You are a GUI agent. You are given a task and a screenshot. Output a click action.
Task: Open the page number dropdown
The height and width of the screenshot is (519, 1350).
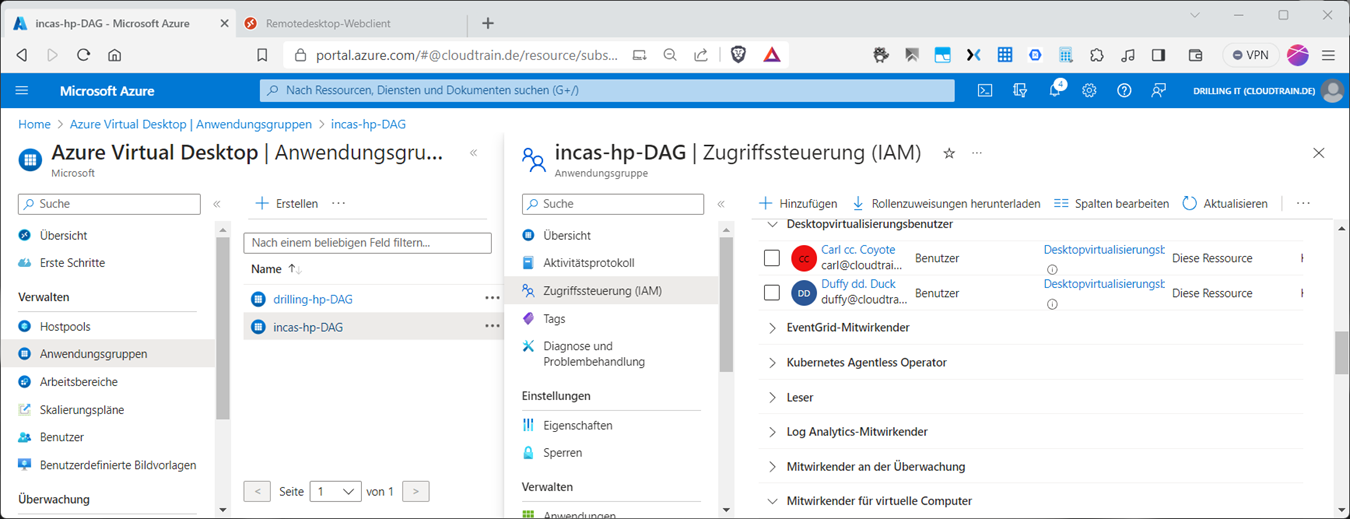[x=336, y=491]
